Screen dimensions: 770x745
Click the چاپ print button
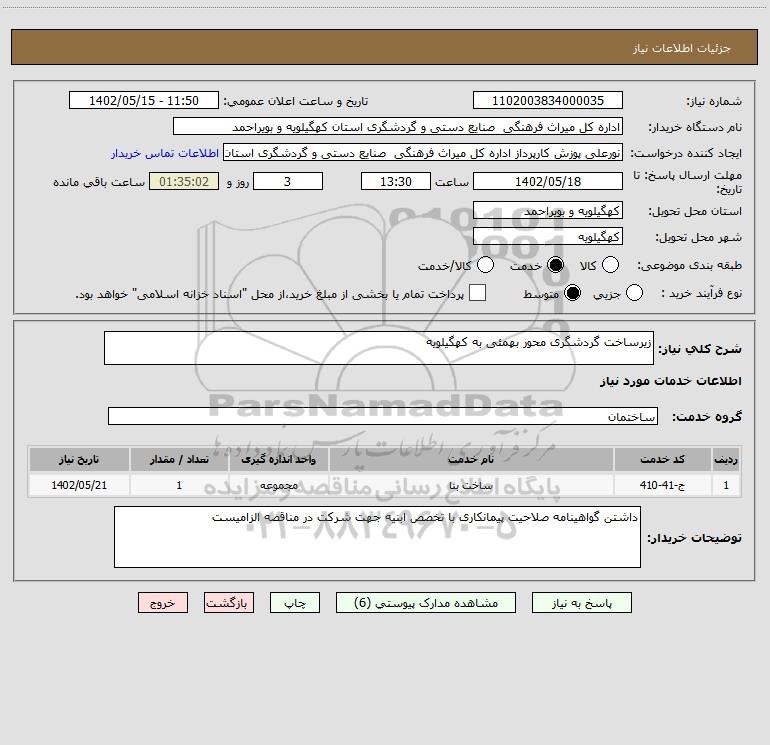pyautogui.click(x=295, y=603)
